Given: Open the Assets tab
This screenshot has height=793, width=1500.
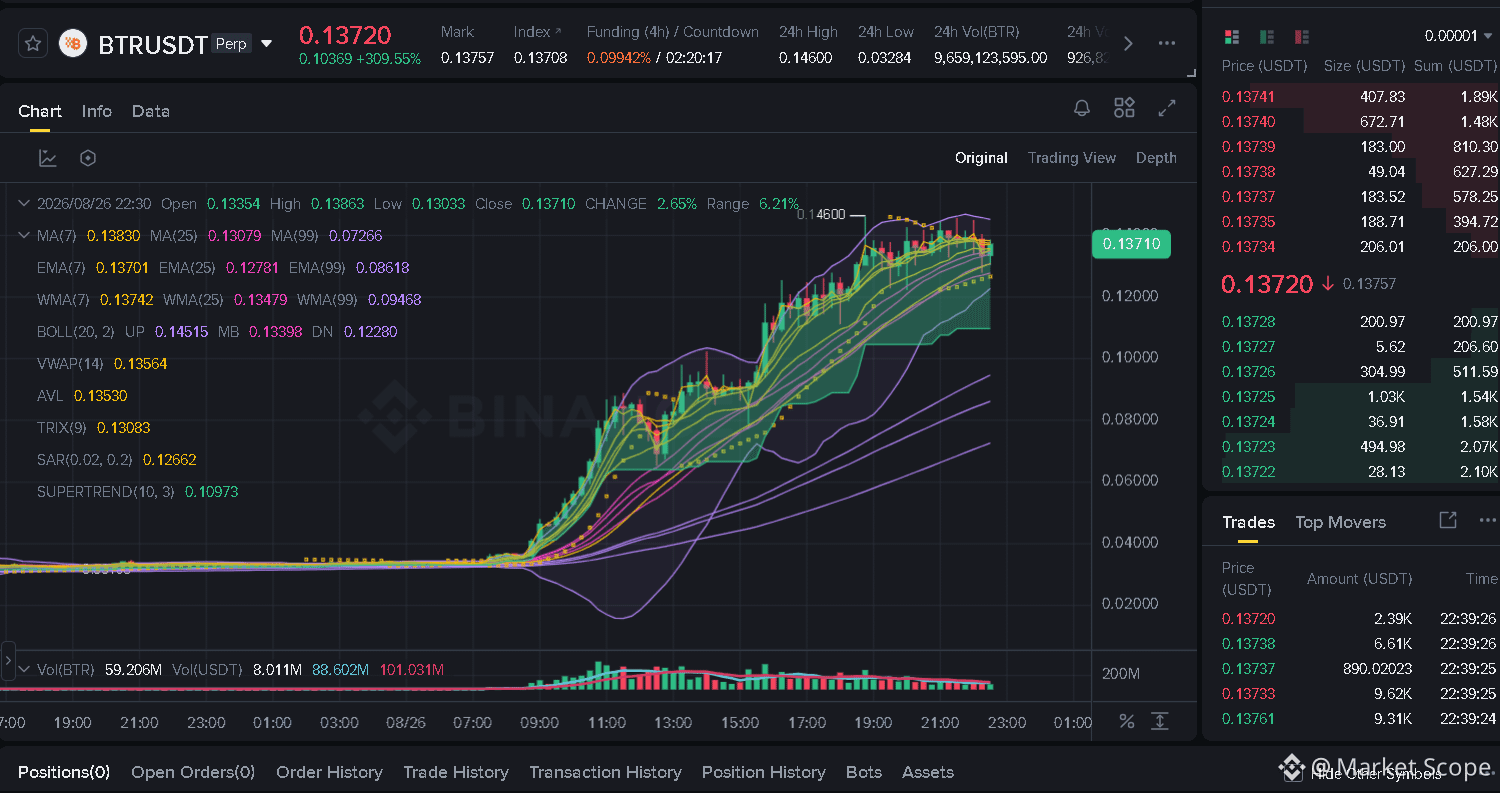Looking at the screenshot, I should point(928,772).
